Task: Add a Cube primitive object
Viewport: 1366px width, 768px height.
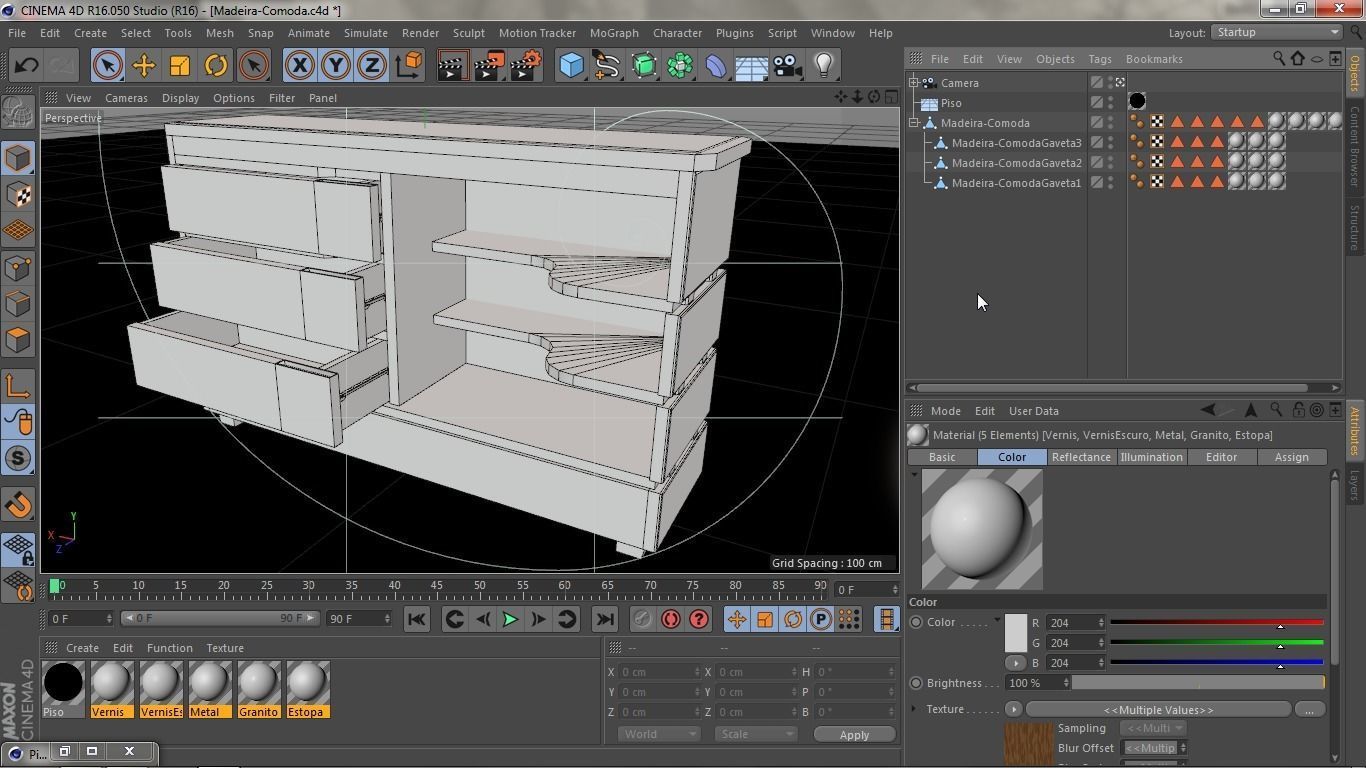Action: click(571, 66)
